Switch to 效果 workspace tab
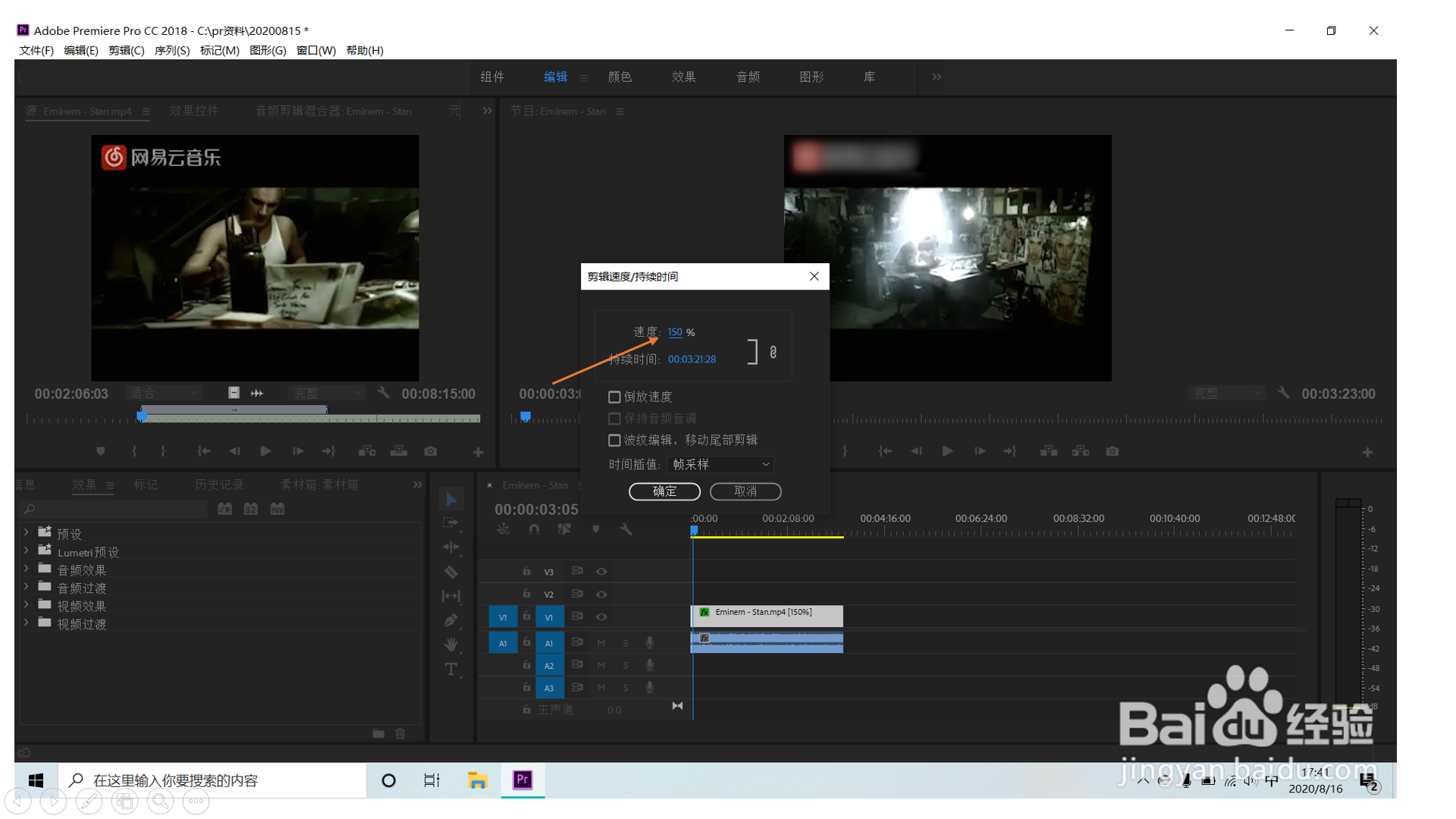This screenshot has height=819, width=1456. tap(683, 77)
